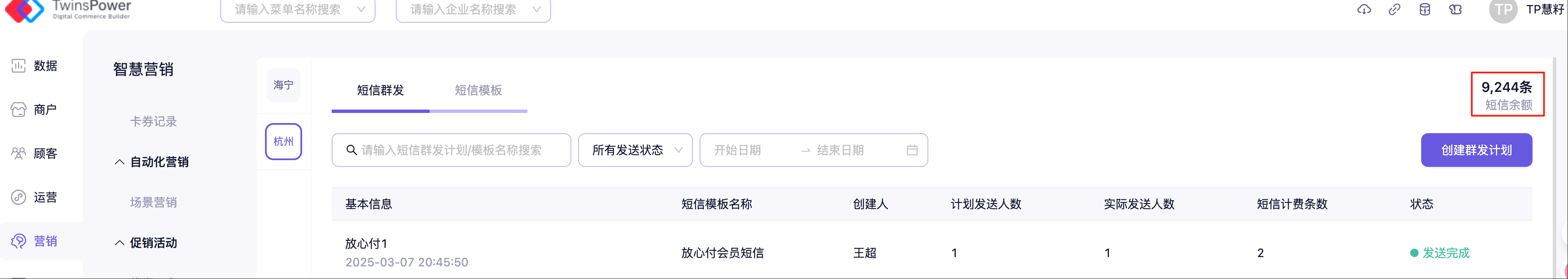Go to 商户 merchant section
Screen dimensions: 1568x279
coord(35,110)
